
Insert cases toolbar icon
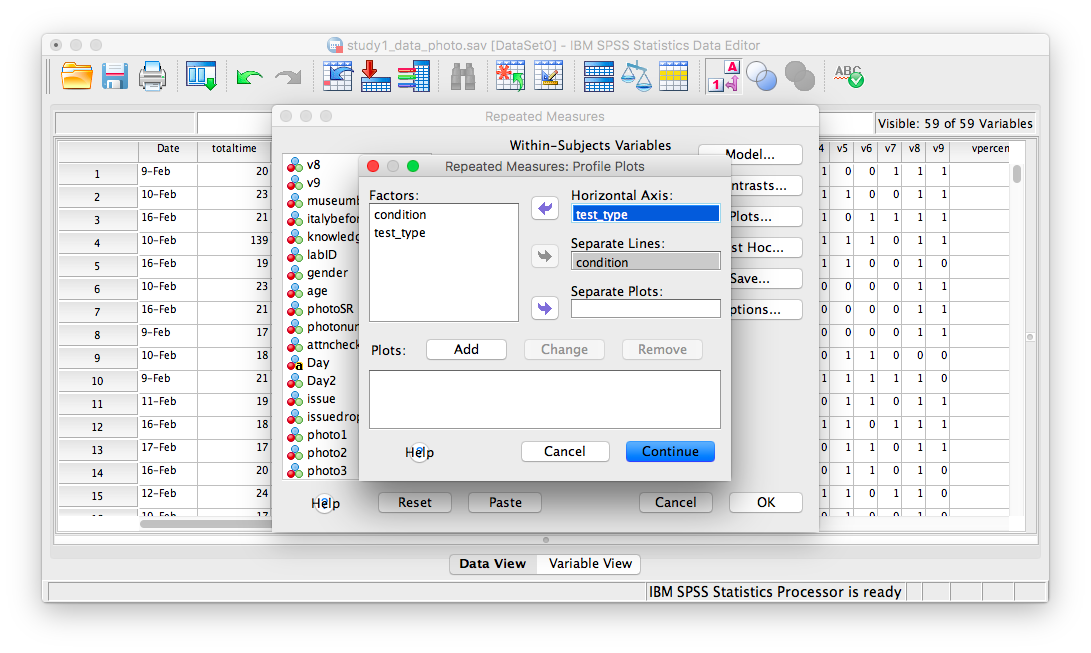510,76
